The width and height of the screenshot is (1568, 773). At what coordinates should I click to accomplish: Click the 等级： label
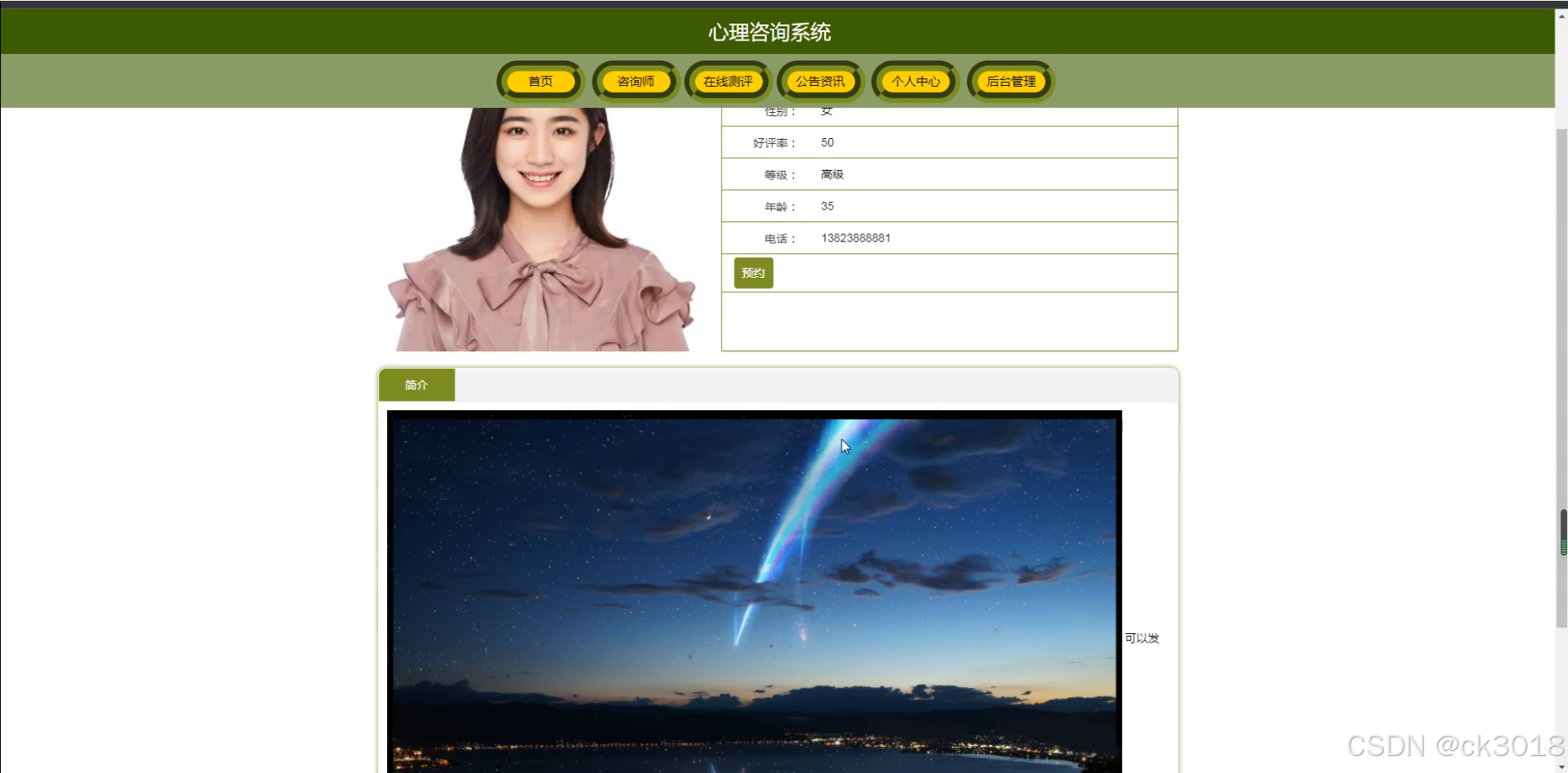780,175
